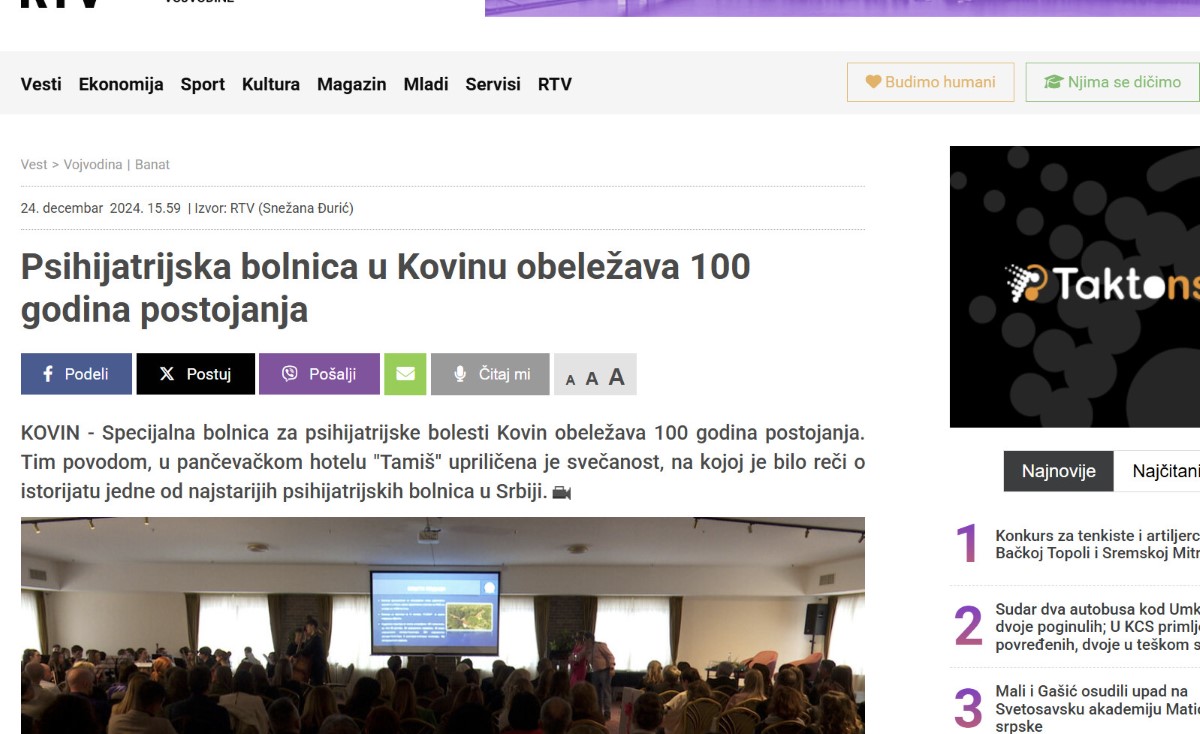Open news item Sudar dva autobusa

pyautogui.click(x=1097, y=627)
